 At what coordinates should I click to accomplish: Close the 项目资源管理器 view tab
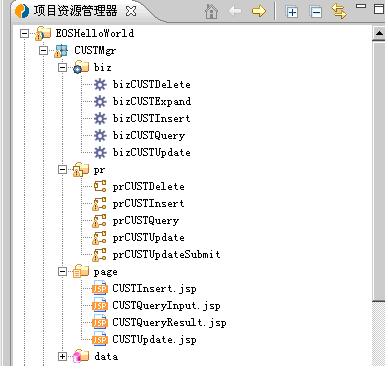click(131, 11)
